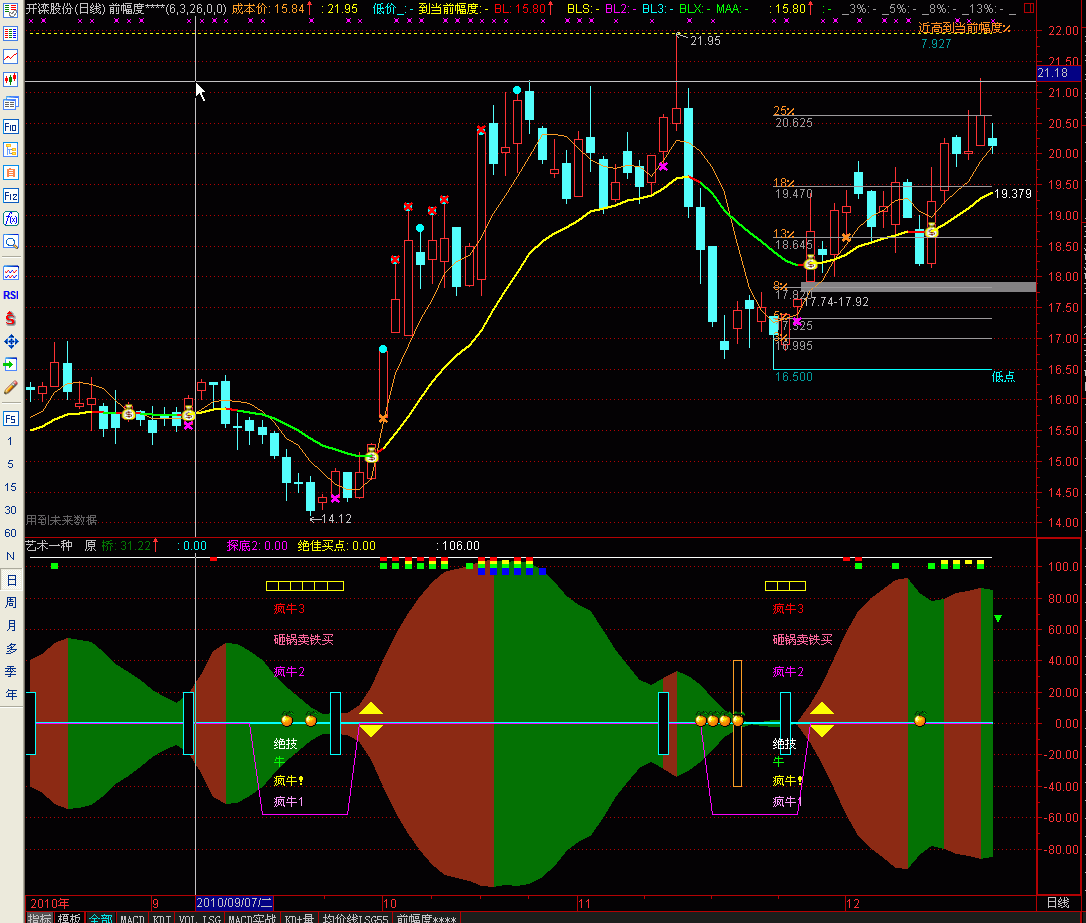The width and height of the screenshot is (1086, 923).
Task: Click the month 11 timeline marker
Action: 585,903
